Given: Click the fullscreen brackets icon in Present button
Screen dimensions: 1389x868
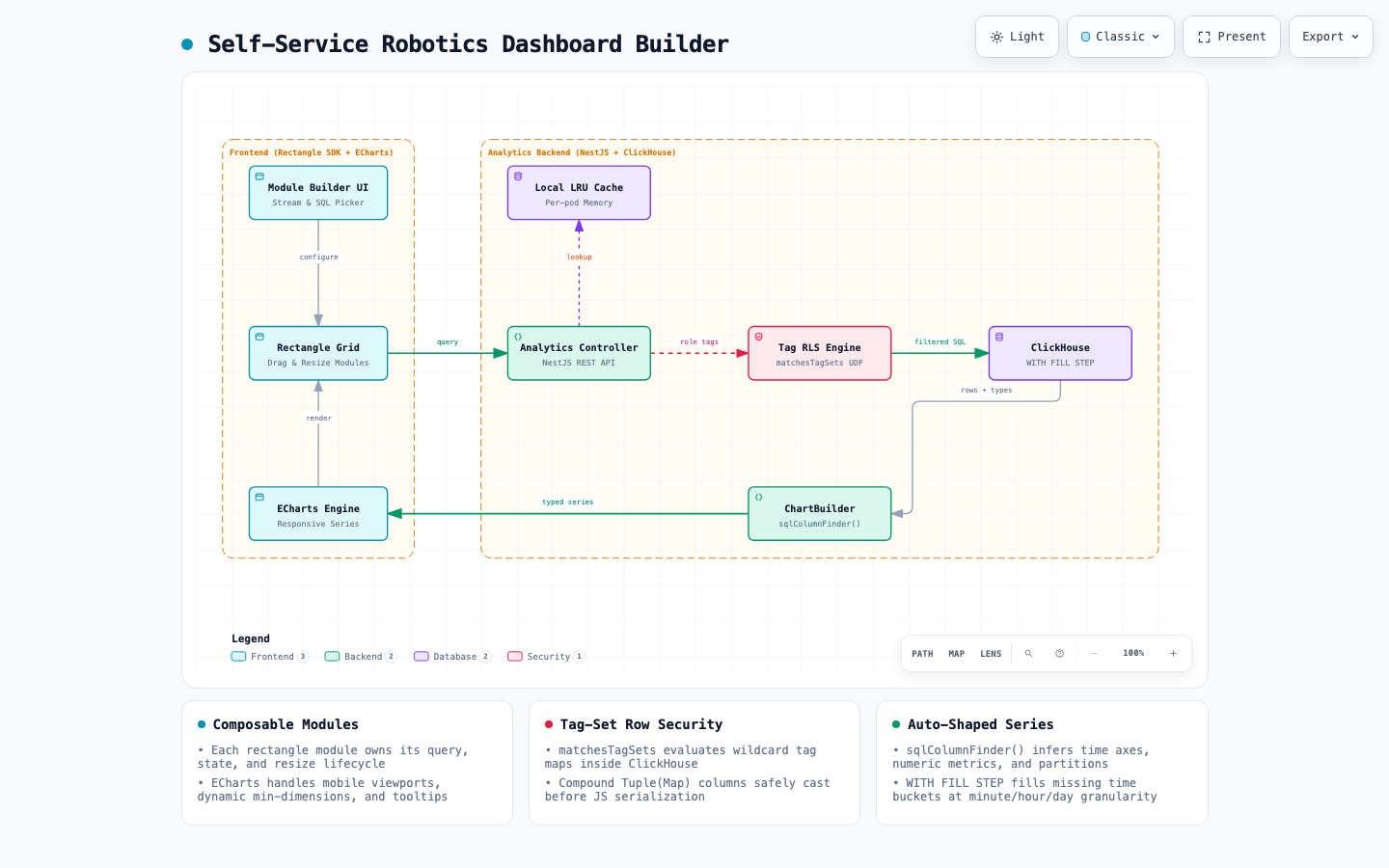Looking at the screenshot, I should (1204, 37).
